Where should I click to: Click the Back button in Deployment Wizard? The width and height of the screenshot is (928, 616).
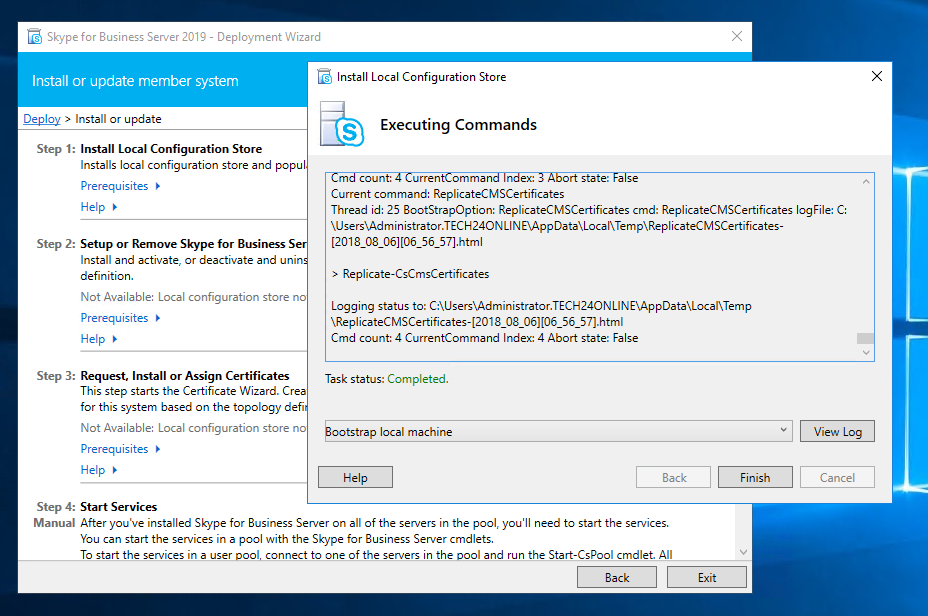pyautogui.click(x=617, y=577)
